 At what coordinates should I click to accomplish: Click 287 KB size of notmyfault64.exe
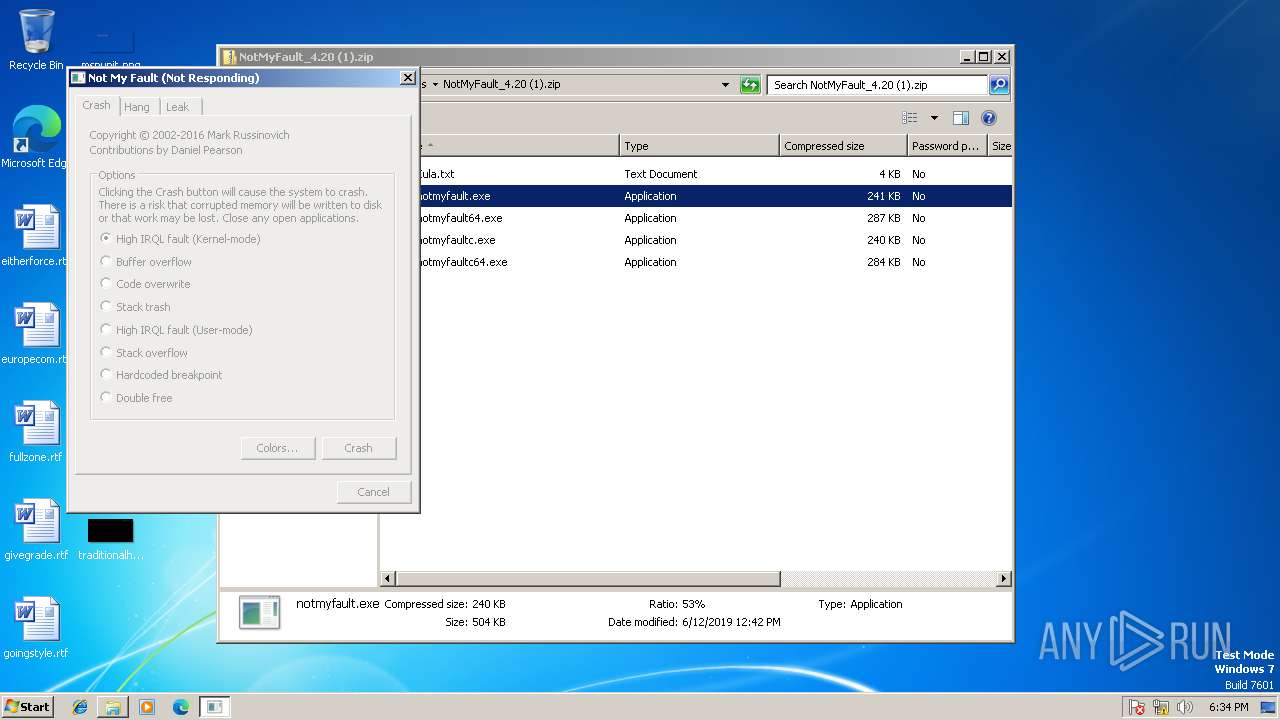[884, 218]
